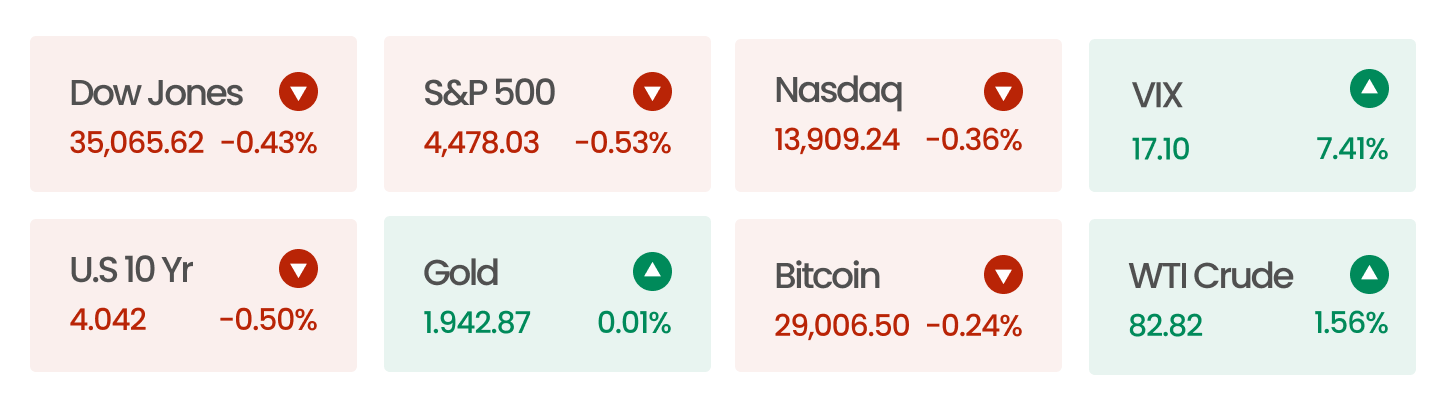The width and height of the screenshot is (1443, 405).
Task: Click the S&P 500 value 4,478.03
Action: 481,143
